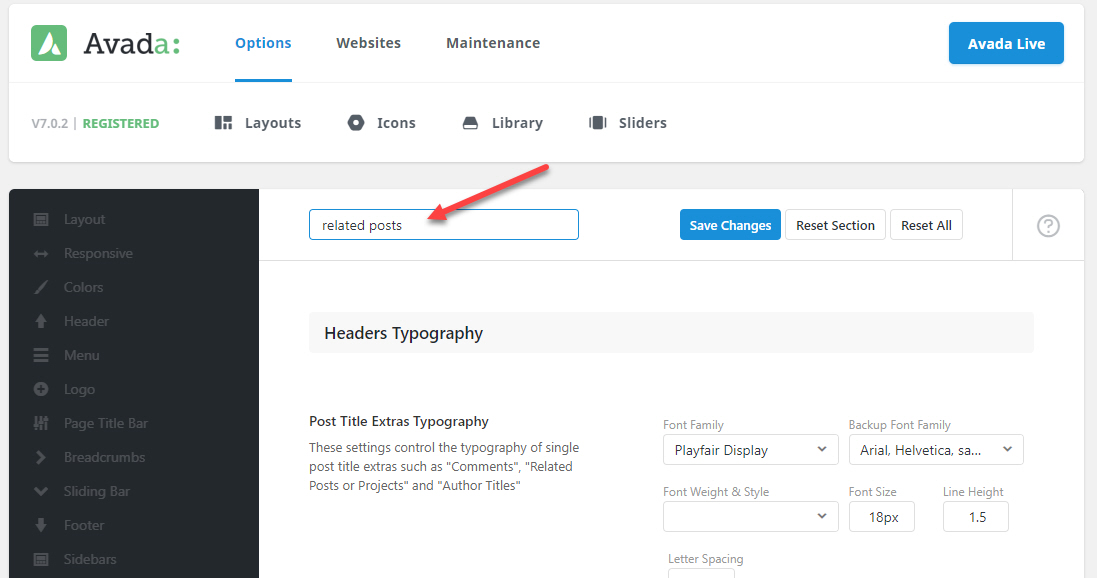Click the Menu hamburger icon in sidebar
Image resolution: width=1097 pixels, height=578 pixels.
(41, 355)
